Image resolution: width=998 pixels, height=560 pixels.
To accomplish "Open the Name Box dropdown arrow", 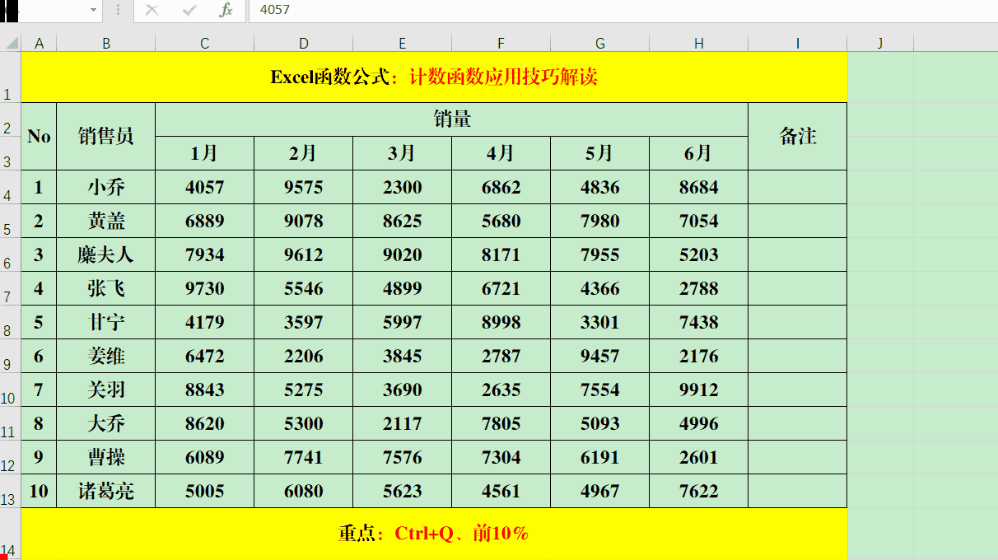I will tap(94, 10).
